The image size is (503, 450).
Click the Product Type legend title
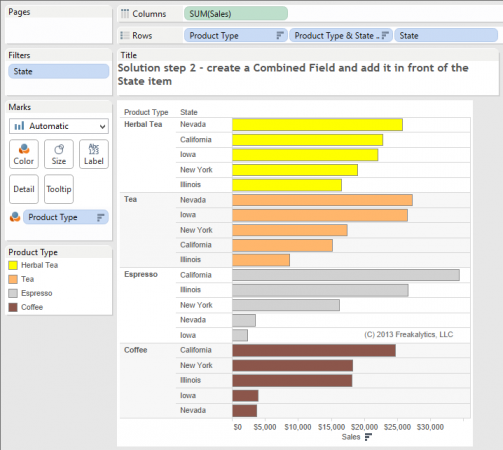[33, 252]
